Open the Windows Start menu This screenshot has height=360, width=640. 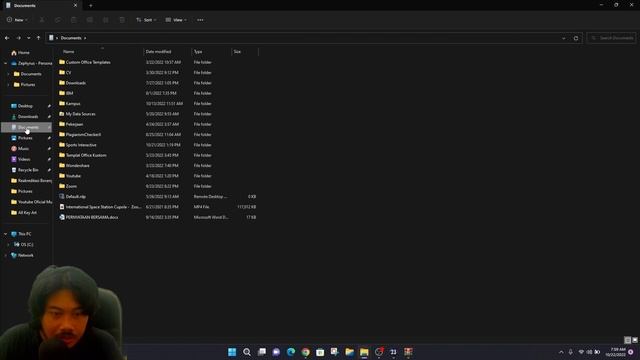pyautogui.click(x=232, y=352)
